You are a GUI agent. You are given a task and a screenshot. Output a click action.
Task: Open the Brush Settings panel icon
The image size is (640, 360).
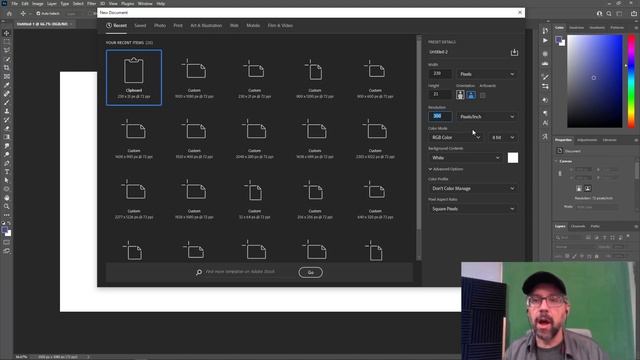click(545, 77)
